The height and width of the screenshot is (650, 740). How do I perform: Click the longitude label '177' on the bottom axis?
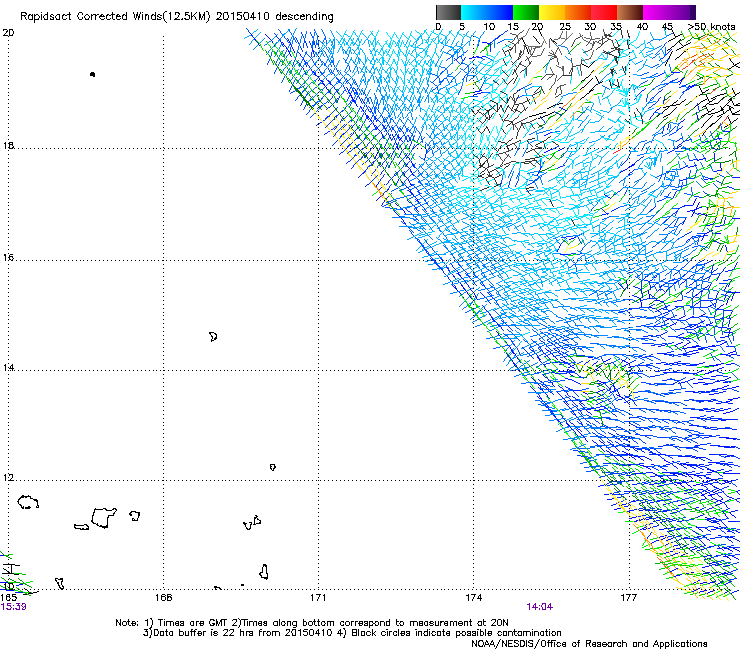coord(628,598)
